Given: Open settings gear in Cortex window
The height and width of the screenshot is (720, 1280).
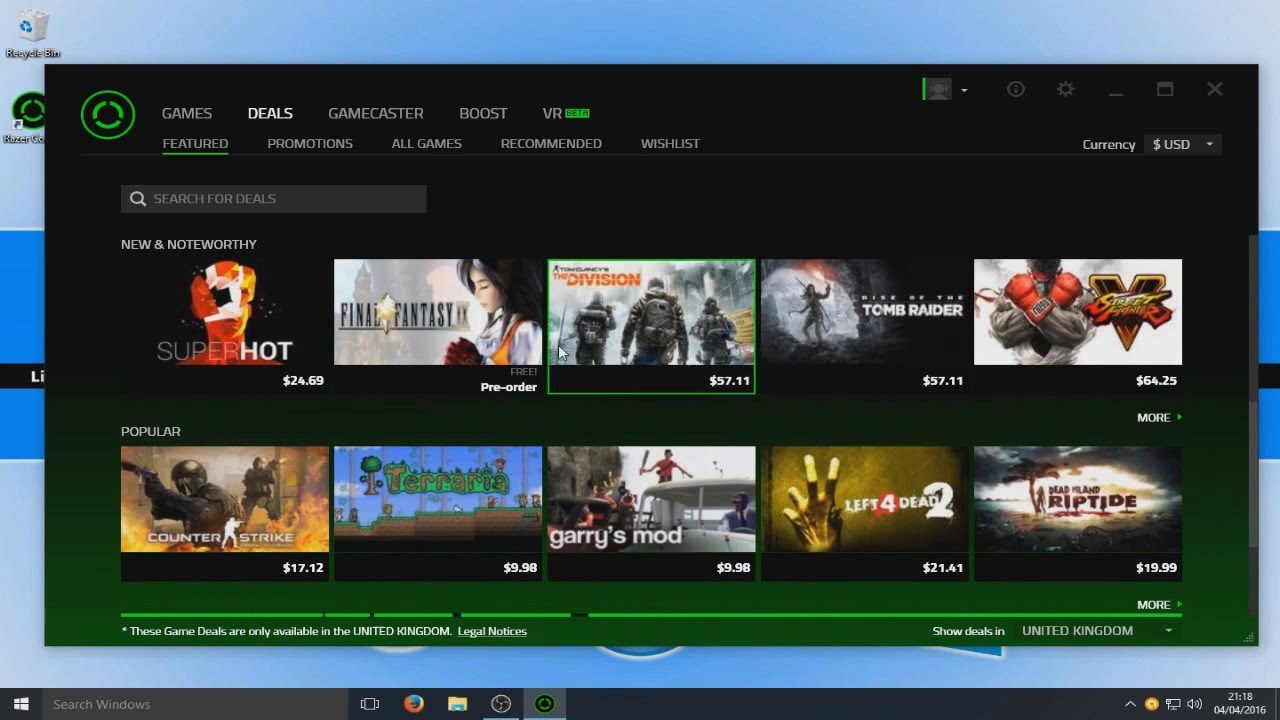Looking at the screenshot, I should click(1066, 89).
